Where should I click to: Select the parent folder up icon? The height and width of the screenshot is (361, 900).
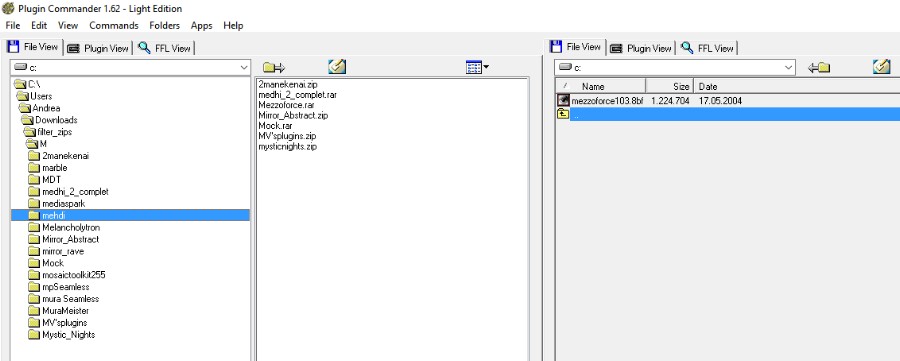click(564, 114)
